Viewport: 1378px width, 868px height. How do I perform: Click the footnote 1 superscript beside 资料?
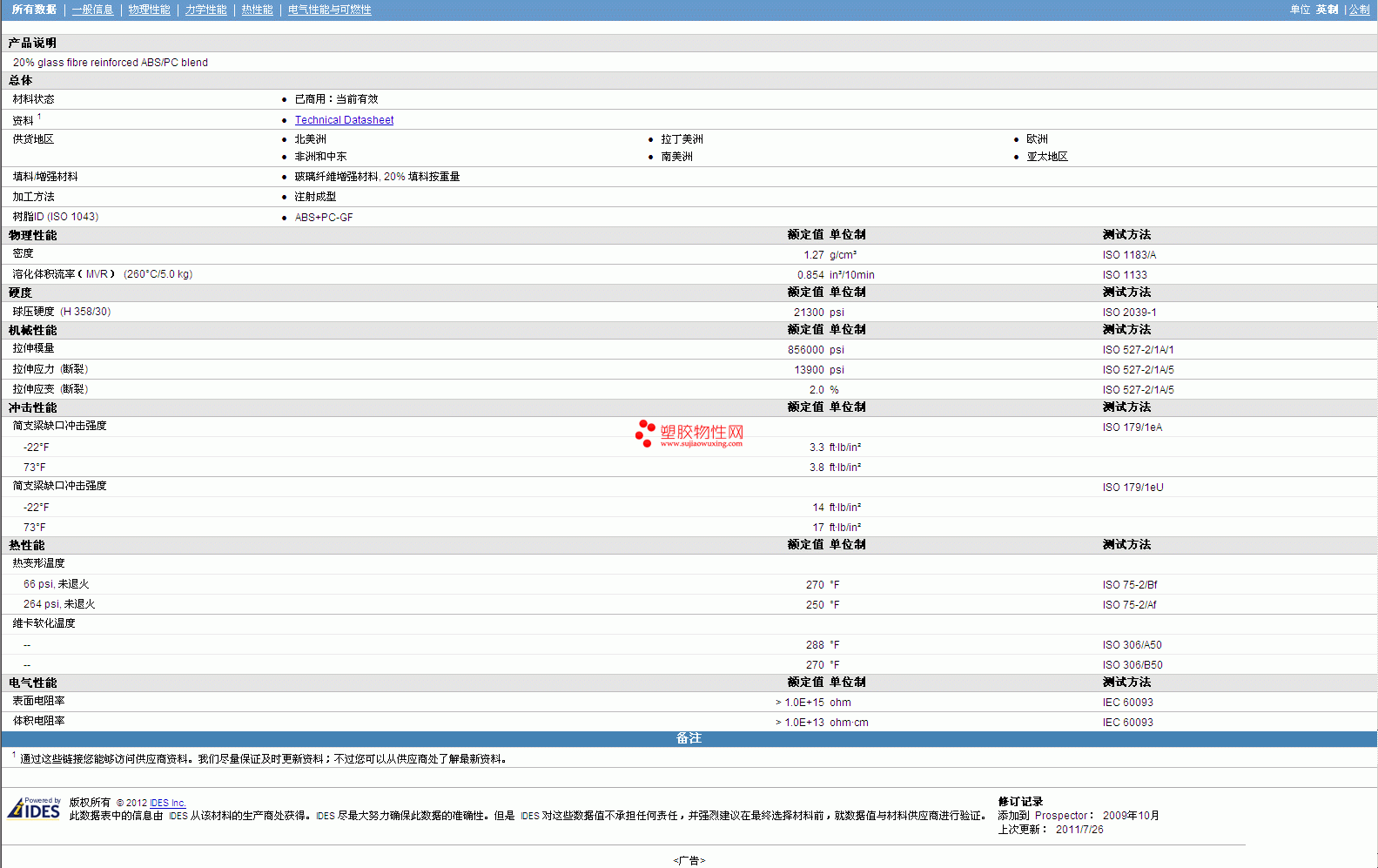(x=39, y=117)
